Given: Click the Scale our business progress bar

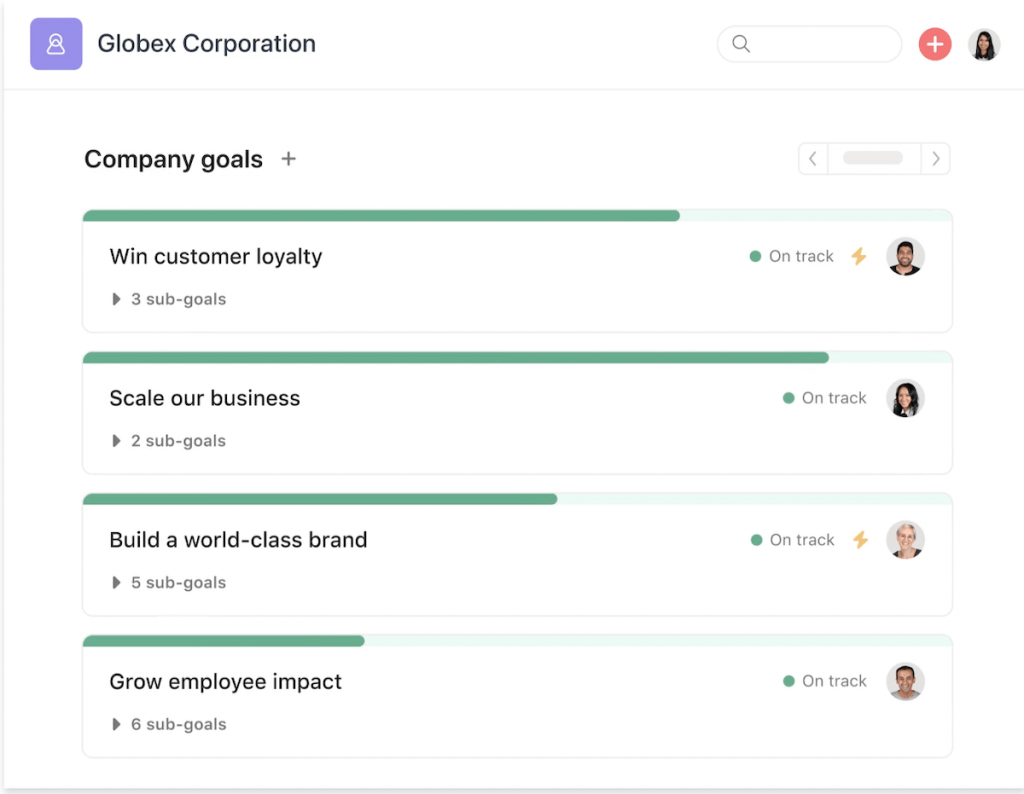Looking at the screenshot, I should pyautogui.click(x=456, y=357).
